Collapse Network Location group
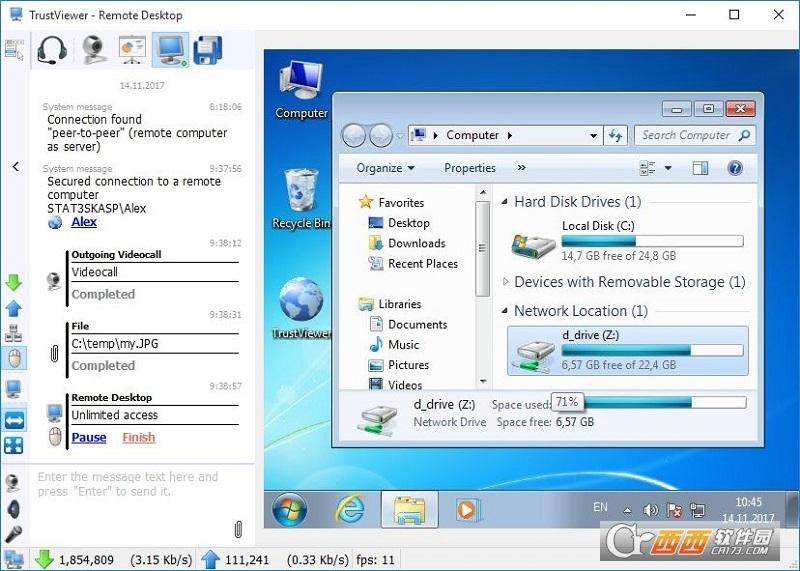800x571 pixels. pos(505,311)
